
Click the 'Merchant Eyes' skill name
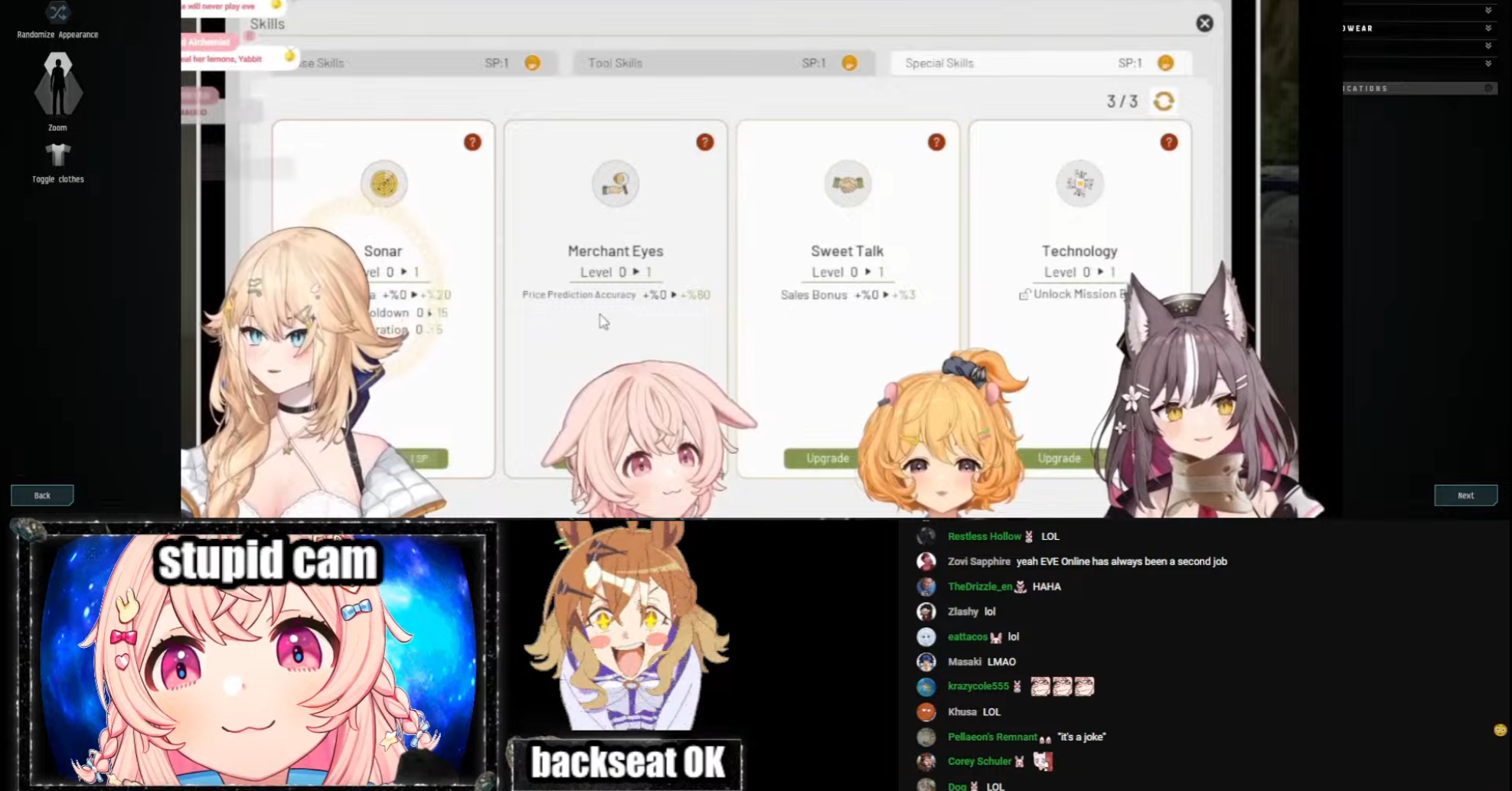click(616, 251)
